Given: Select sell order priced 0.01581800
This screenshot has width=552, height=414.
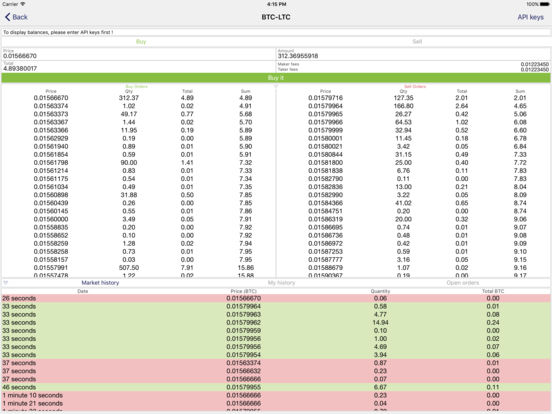Looking at the screenshot, I should (413, 163).
